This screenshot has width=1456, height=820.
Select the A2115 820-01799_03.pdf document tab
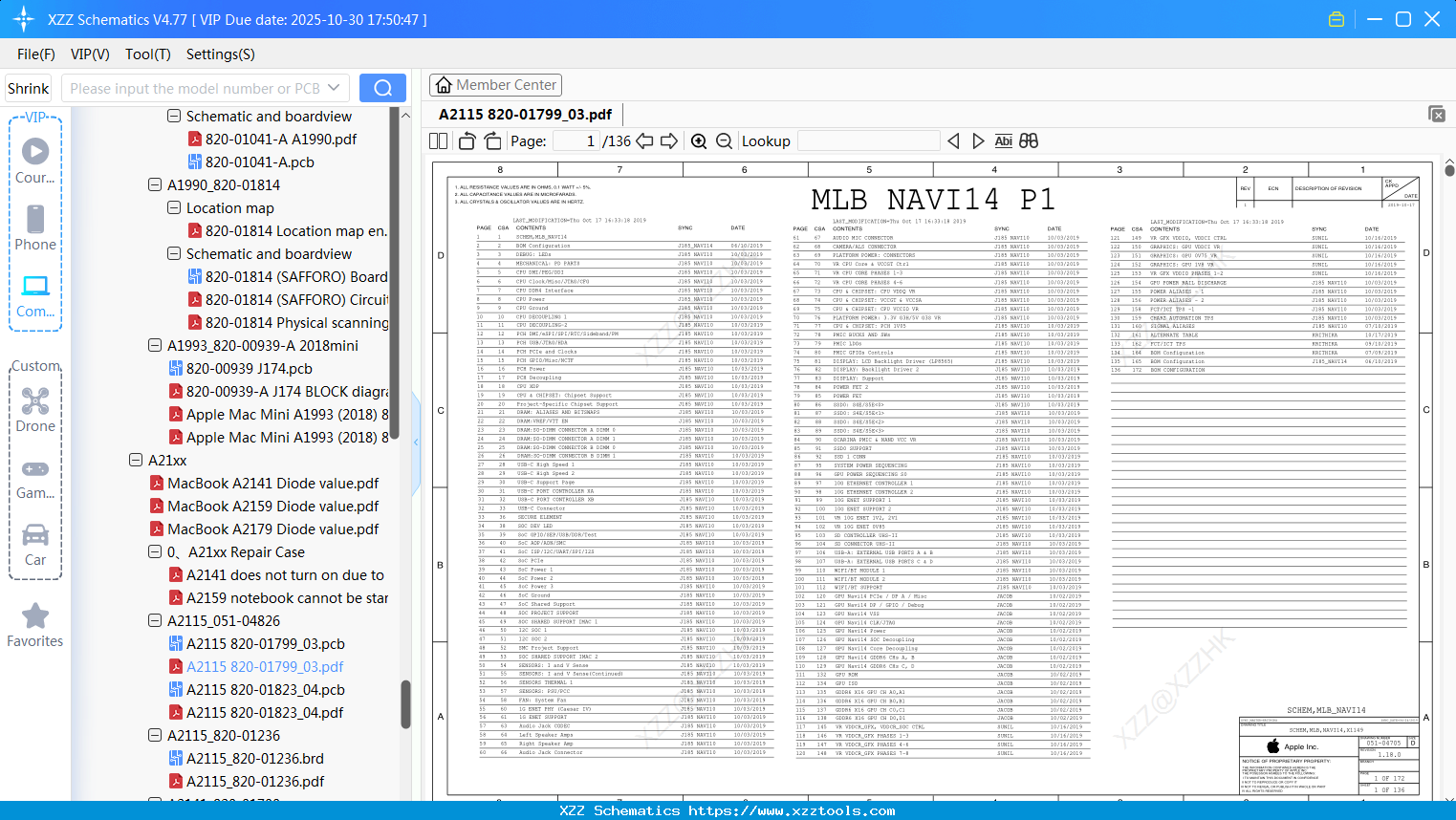point(525,115)
